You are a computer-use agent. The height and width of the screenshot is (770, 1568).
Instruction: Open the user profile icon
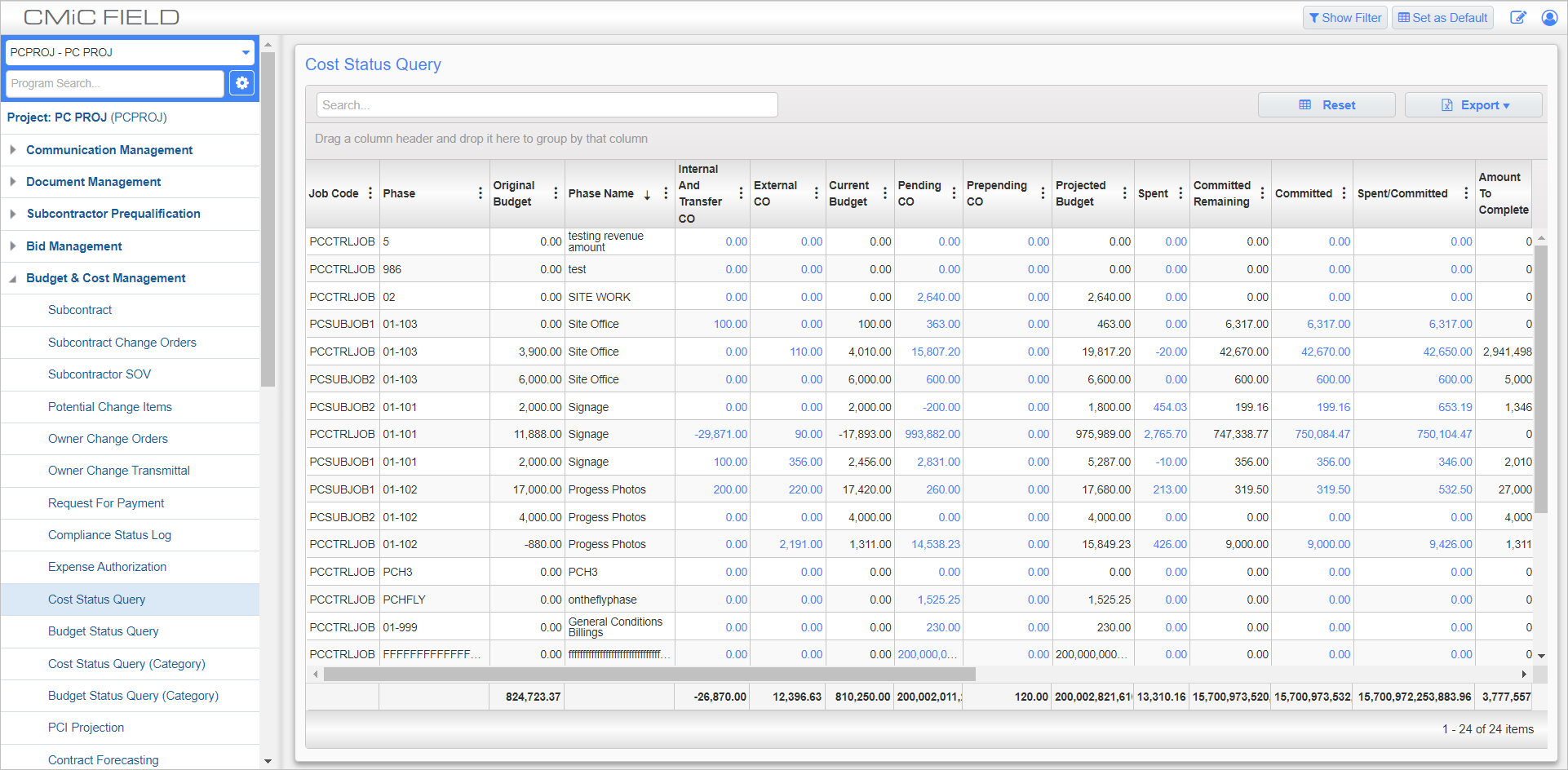1549,18
